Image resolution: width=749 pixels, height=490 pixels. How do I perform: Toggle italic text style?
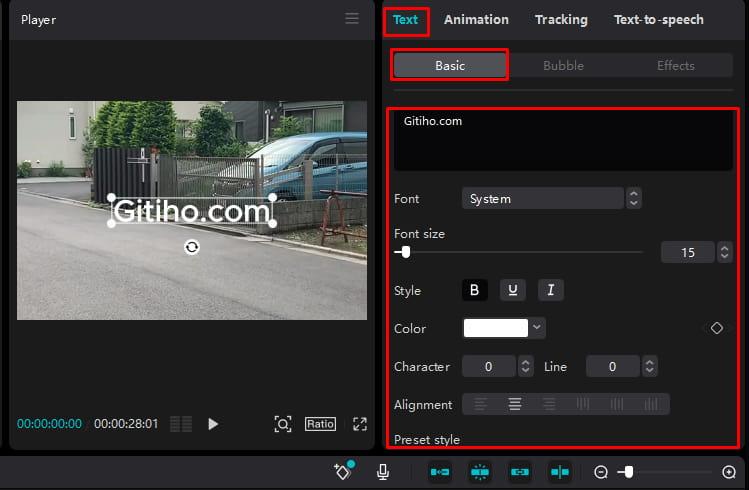click(550, 290)
